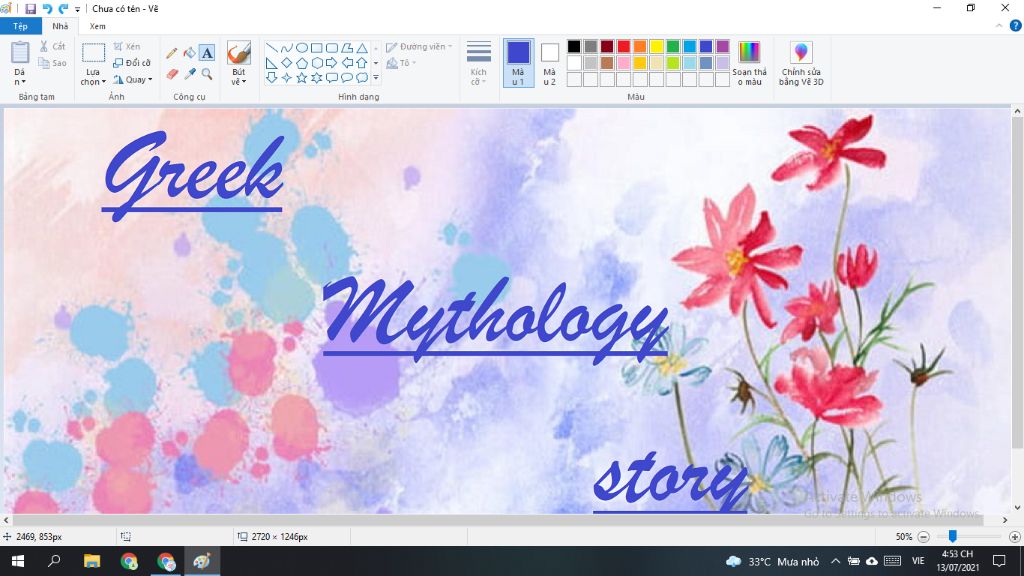
Task: Click the Dán clipboard paste icon
Action: 20,54
